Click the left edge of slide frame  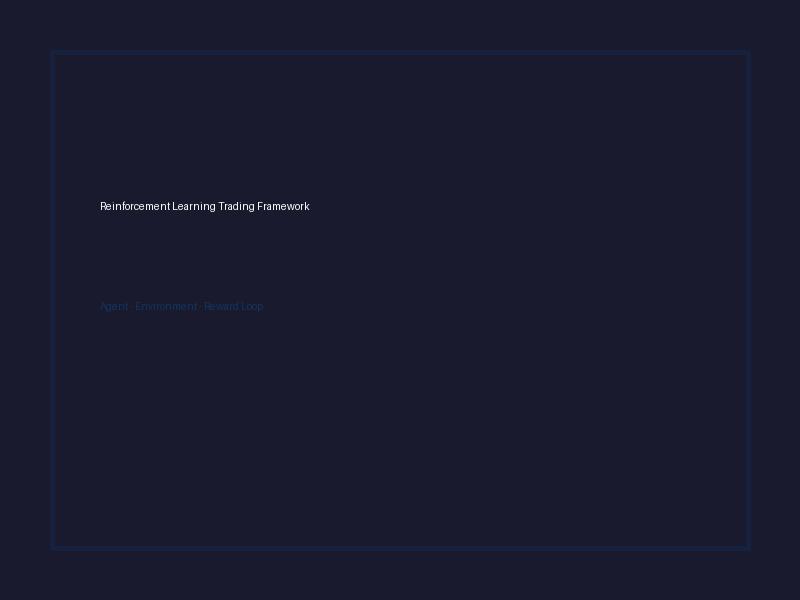[54, 300]
